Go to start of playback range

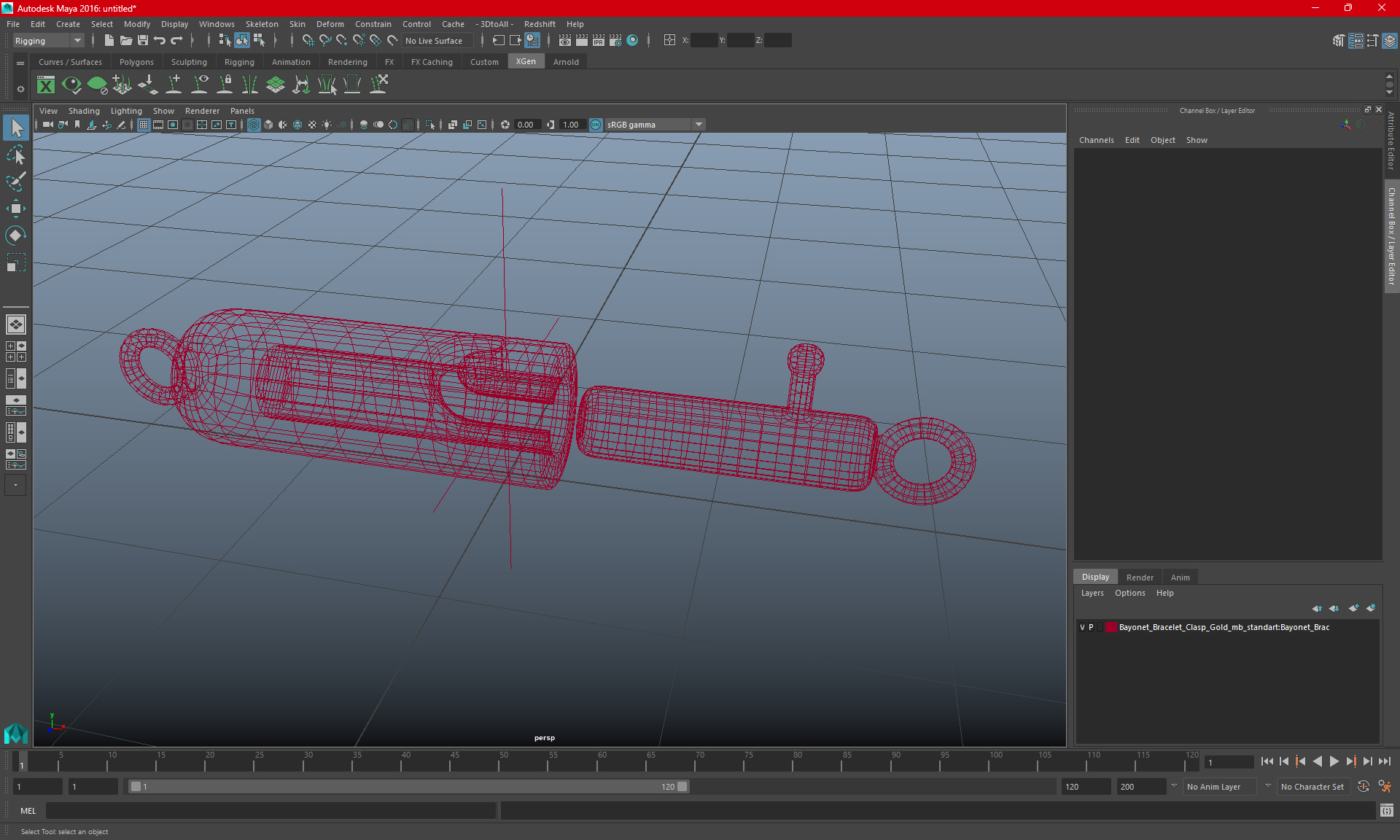(x=1267, y=761)
